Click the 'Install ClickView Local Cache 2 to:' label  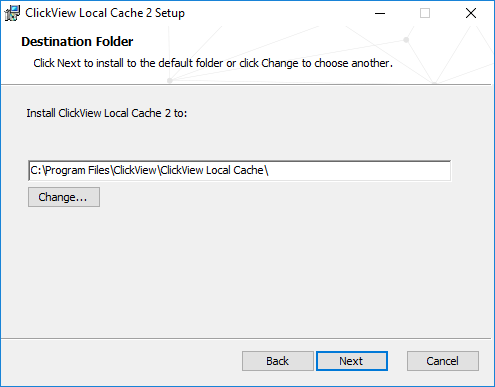107,113
